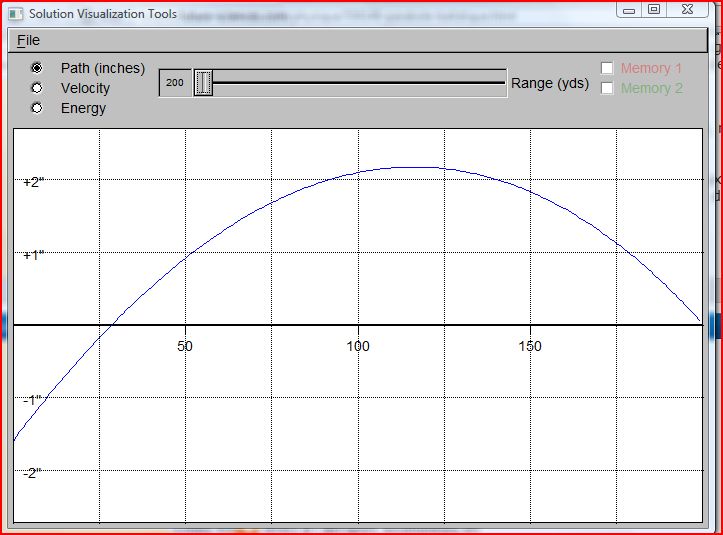Image resolution: width=723 pixels, height=535 pixels.
Task: Click the +2" axis label
Action: [x=34, y=182]
